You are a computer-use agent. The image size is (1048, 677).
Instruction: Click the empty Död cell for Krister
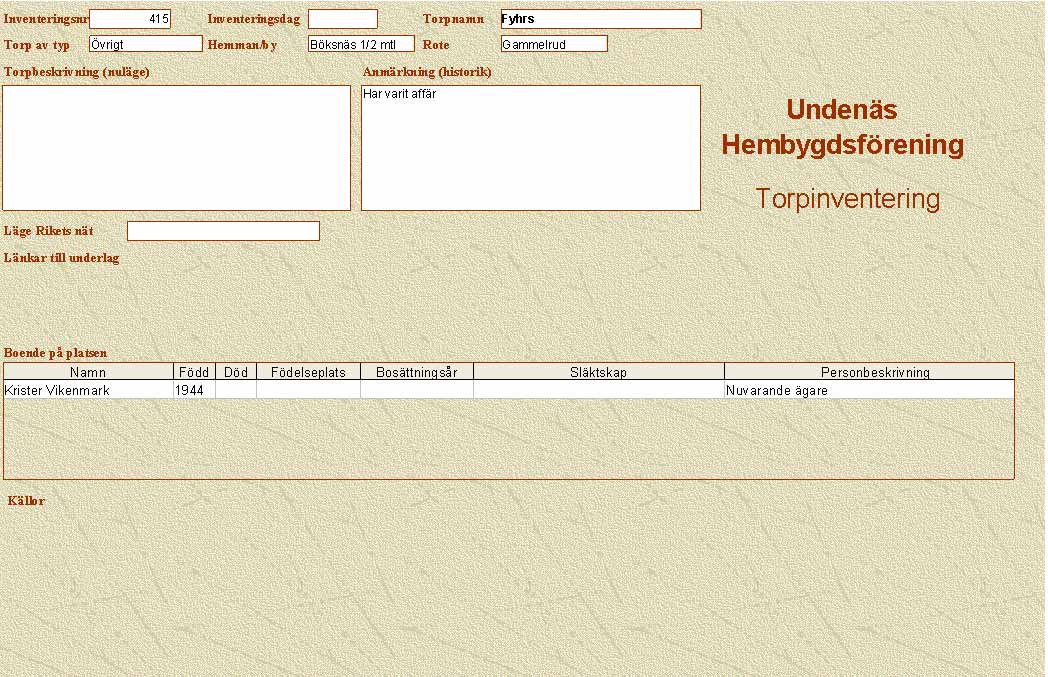[236, 390]
